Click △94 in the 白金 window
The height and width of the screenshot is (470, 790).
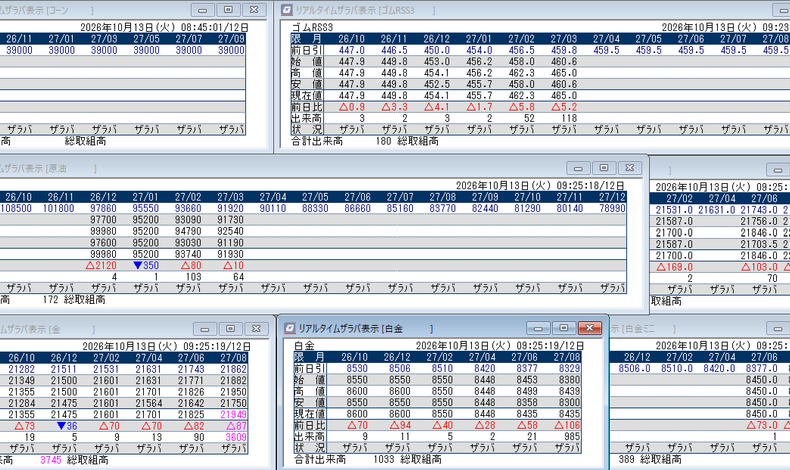pos(401,425)
